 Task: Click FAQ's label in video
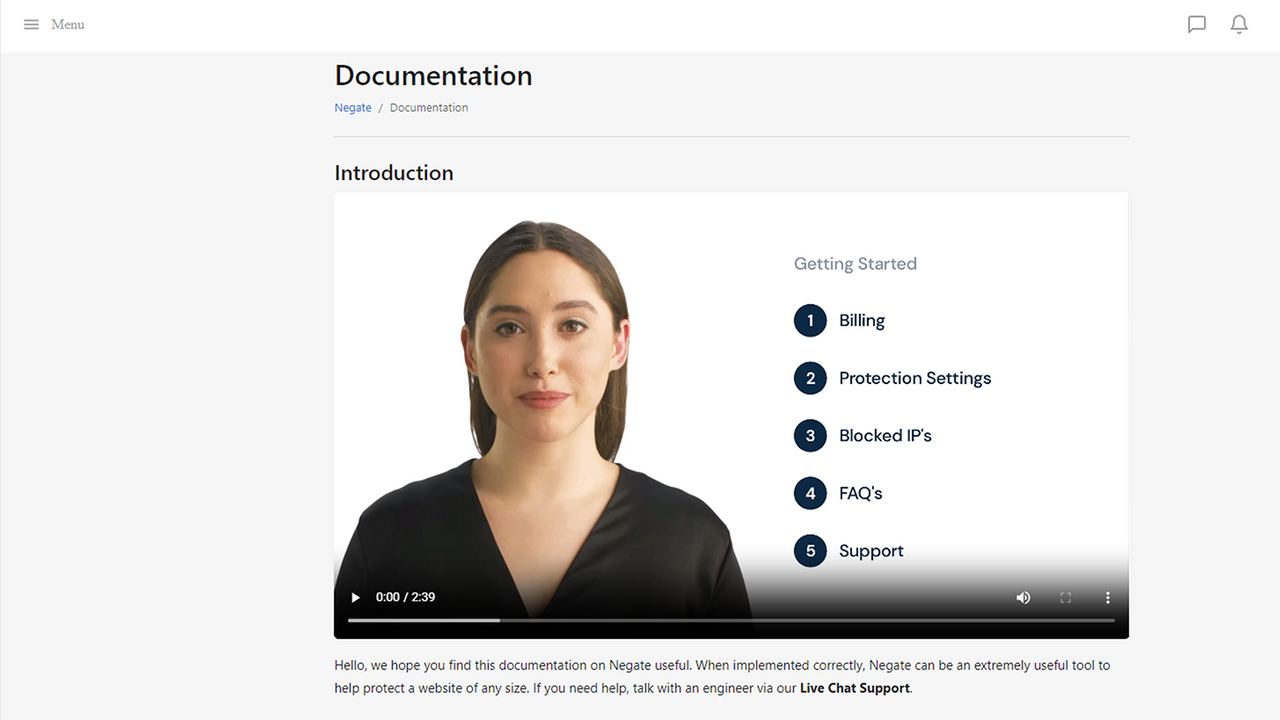tap(861, 493)
